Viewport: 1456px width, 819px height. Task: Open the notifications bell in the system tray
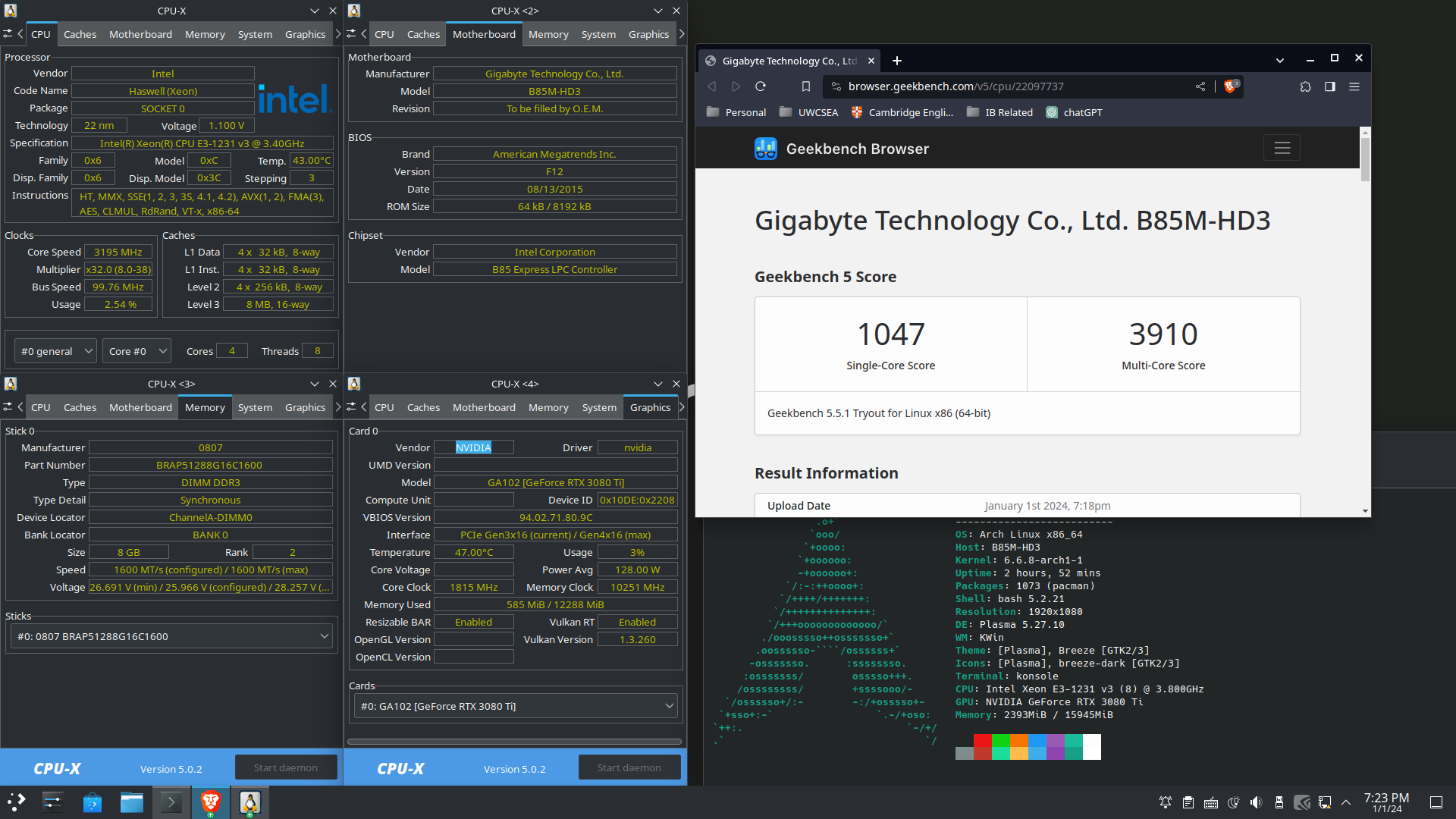click(x=1166, y=802)
